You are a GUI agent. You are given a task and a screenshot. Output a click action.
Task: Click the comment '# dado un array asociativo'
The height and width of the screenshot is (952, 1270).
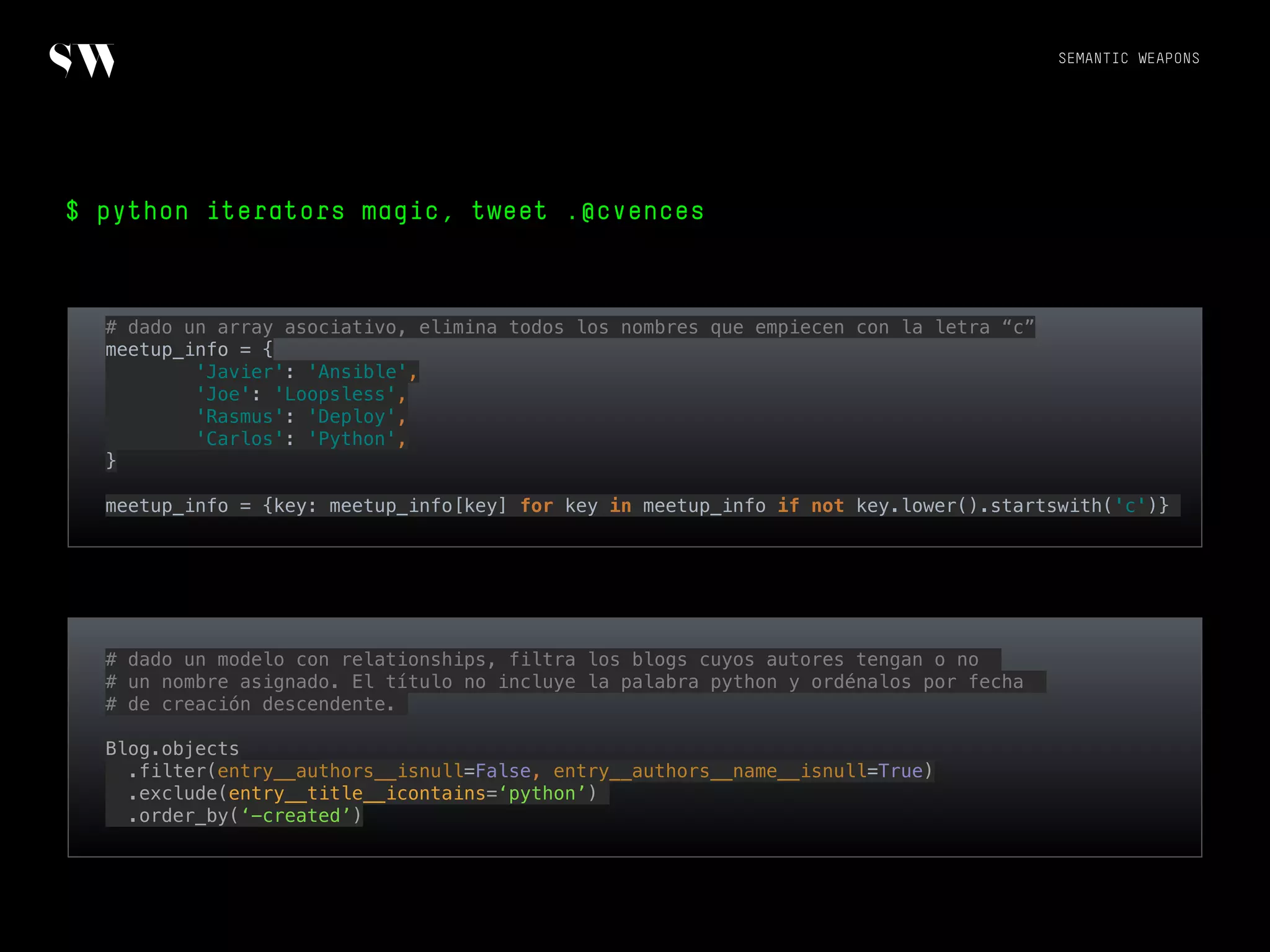coord(570,327)
